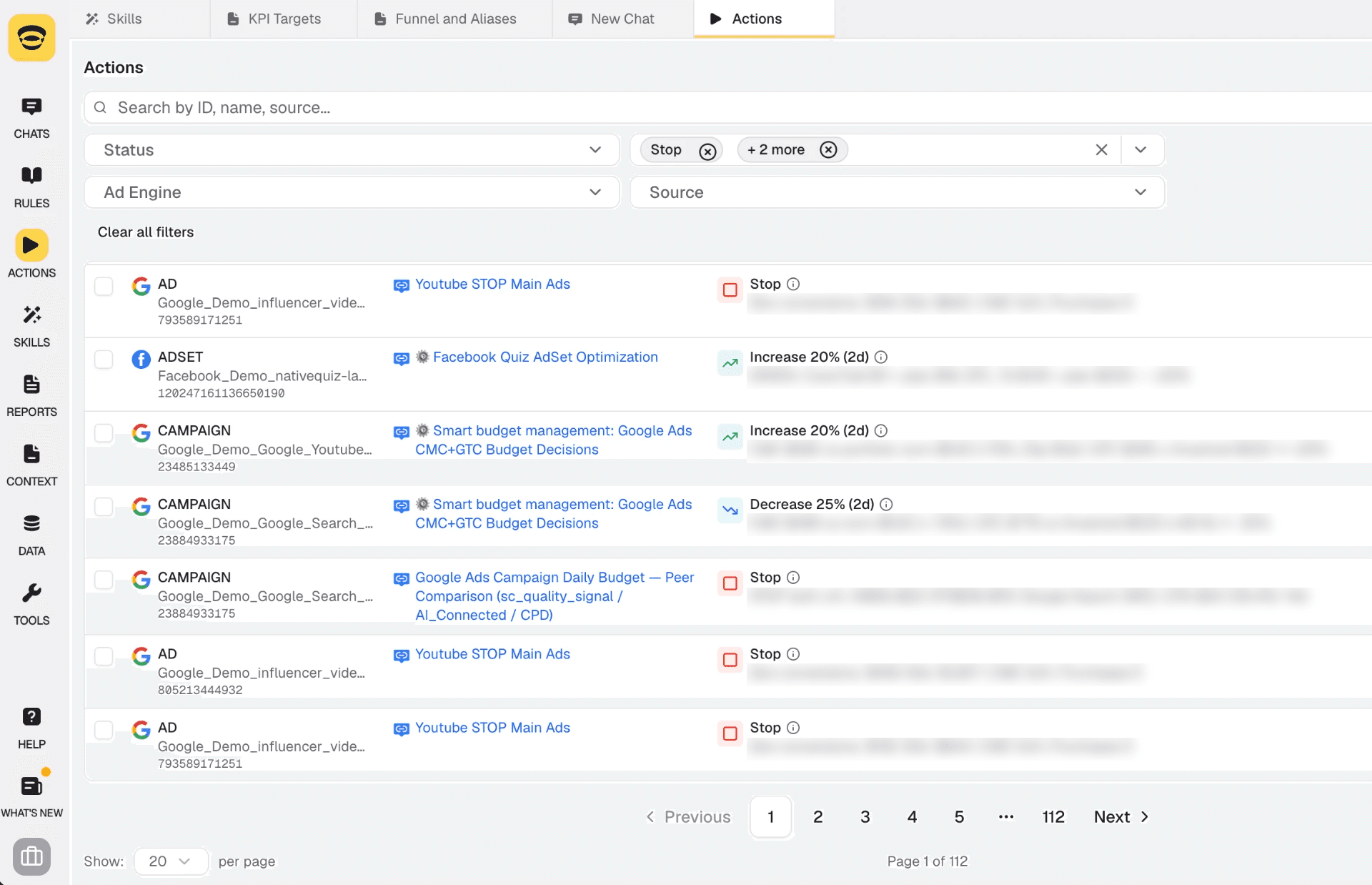This screenshot has width=1372, height=885.
Task: Open Tools in the sidebar
Action: tap(31, 605)
